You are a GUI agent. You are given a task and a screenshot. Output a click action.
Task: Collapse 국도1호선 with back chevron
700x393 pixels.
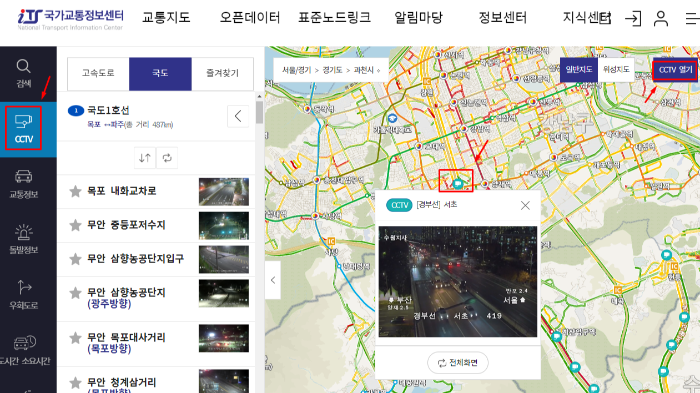pyautogui.click(x=238, y=117)
